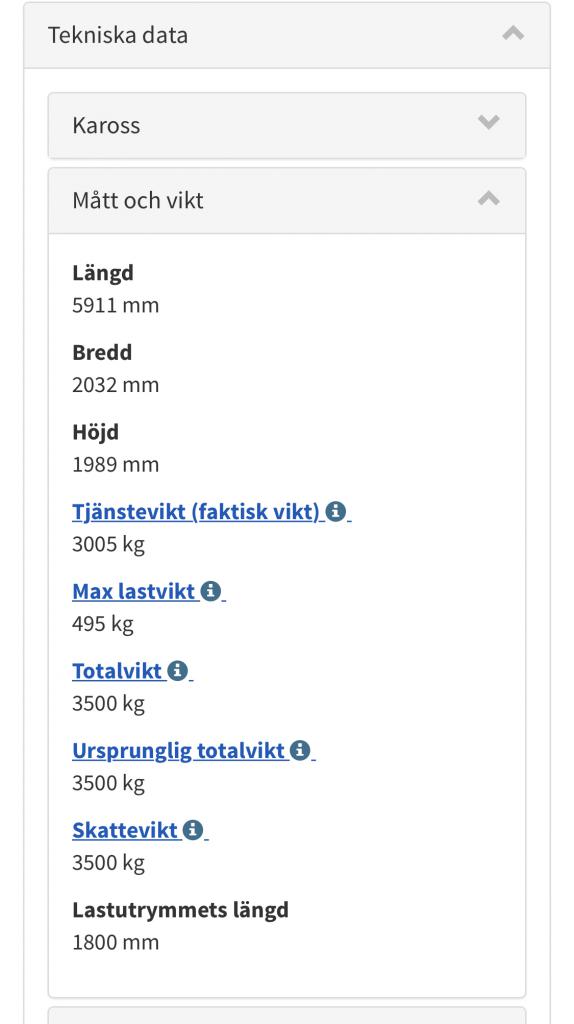
Task: Select the Längd value 5911 mm
Action: [116, 305]
